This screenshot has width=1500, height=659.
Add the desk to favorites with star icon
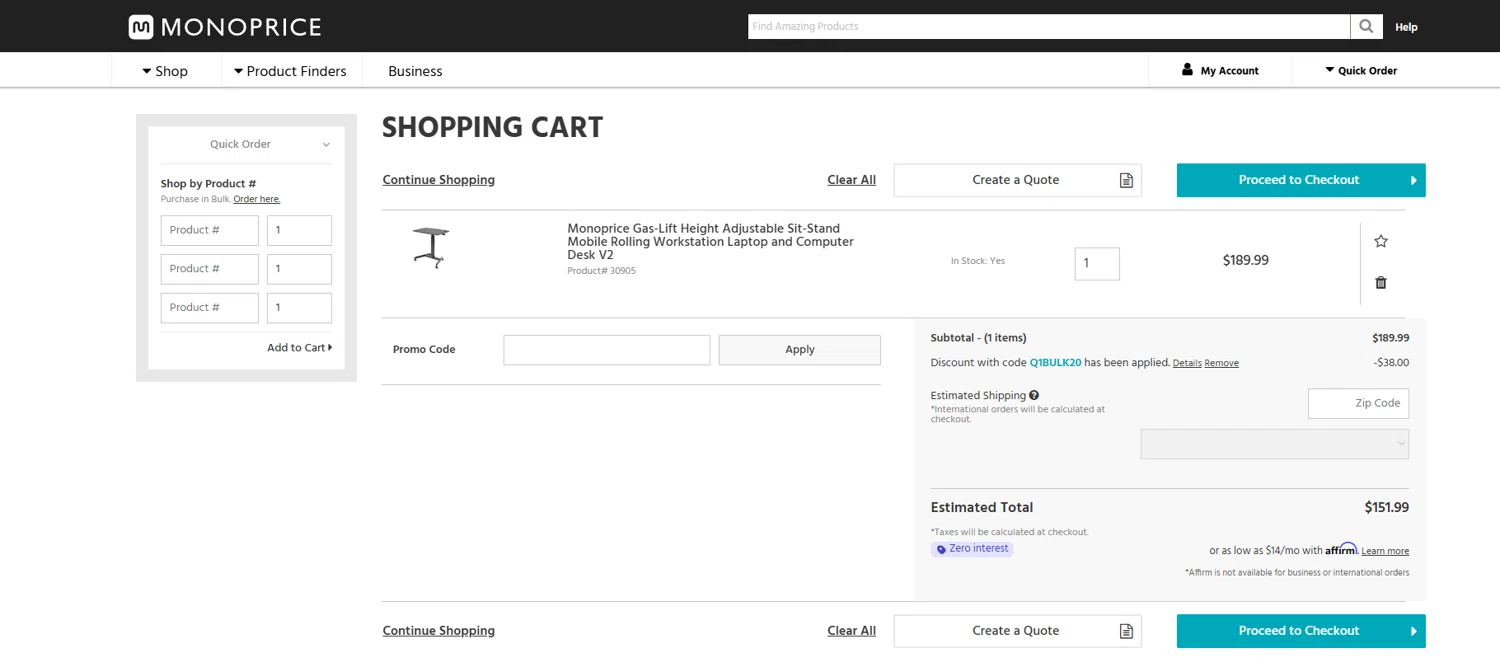pyautogui.click(x=1381, y=241)
